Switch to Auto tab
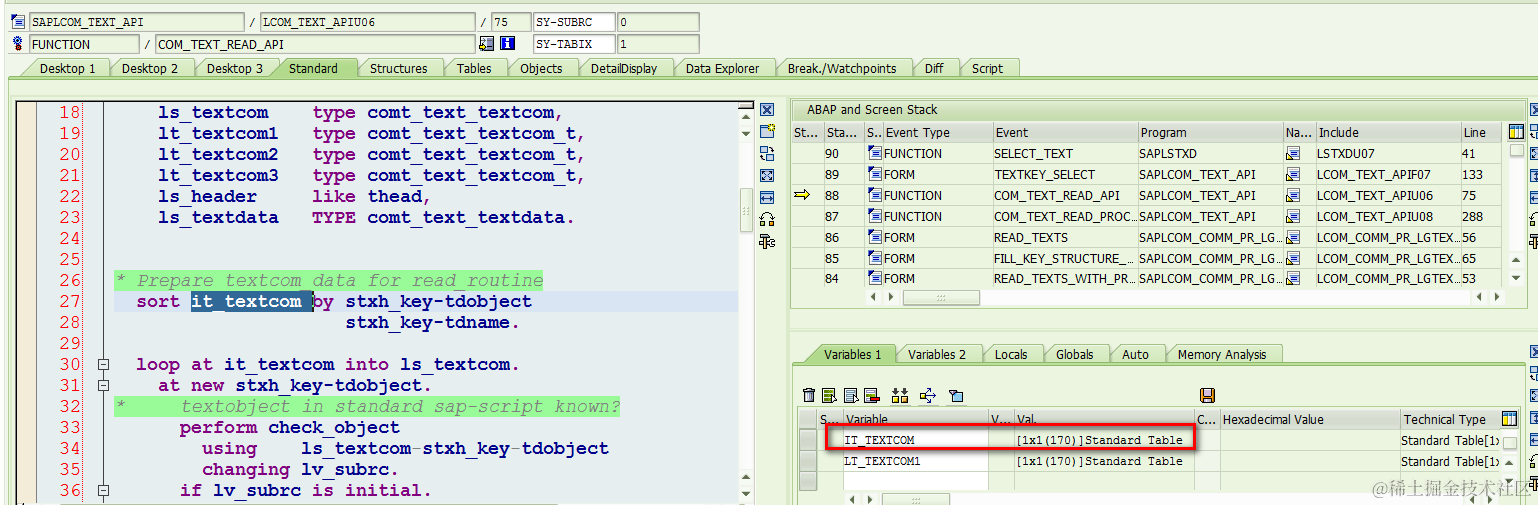This screenshot has width=1538, height=505. click(x=1135, y=354)
